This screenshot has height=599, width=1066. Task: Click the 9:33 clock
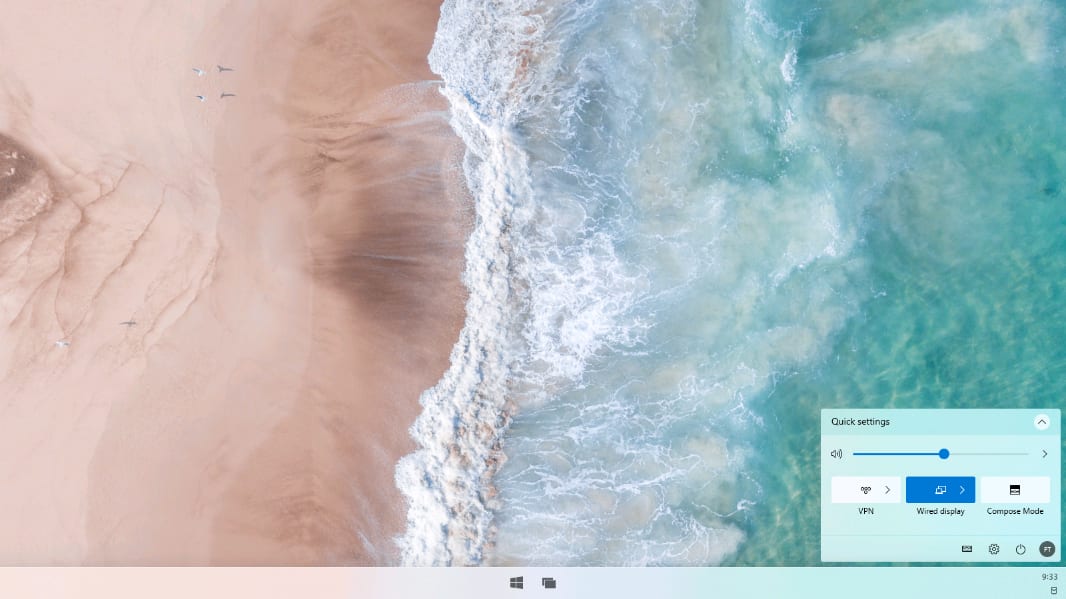(x=1049, y=577)
